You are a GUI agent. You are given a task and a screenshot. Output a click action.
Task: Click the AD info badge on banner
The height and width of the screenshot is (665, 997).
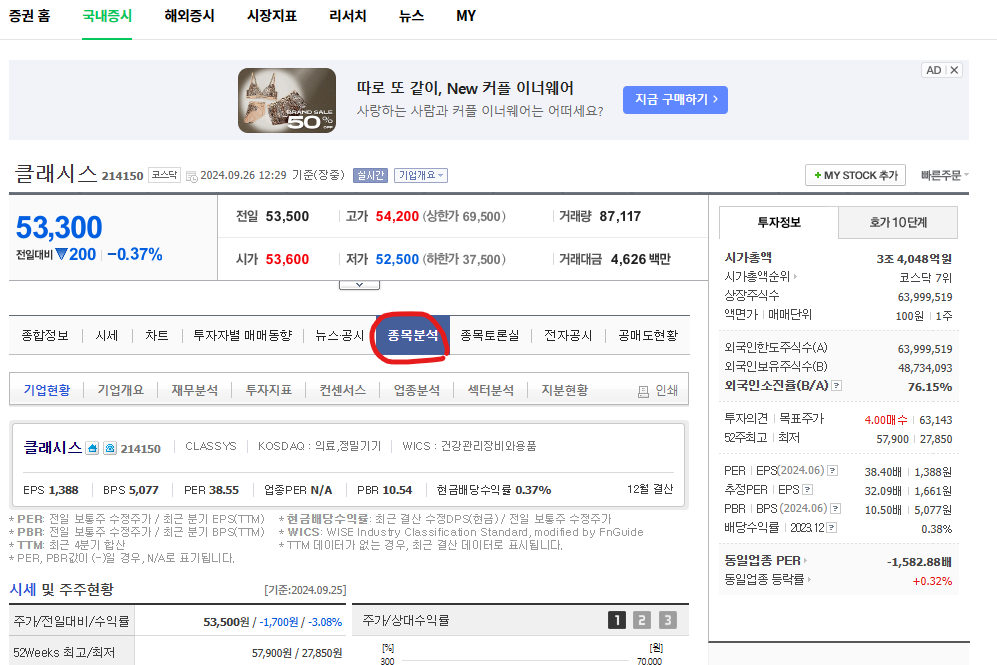(933, 70)
